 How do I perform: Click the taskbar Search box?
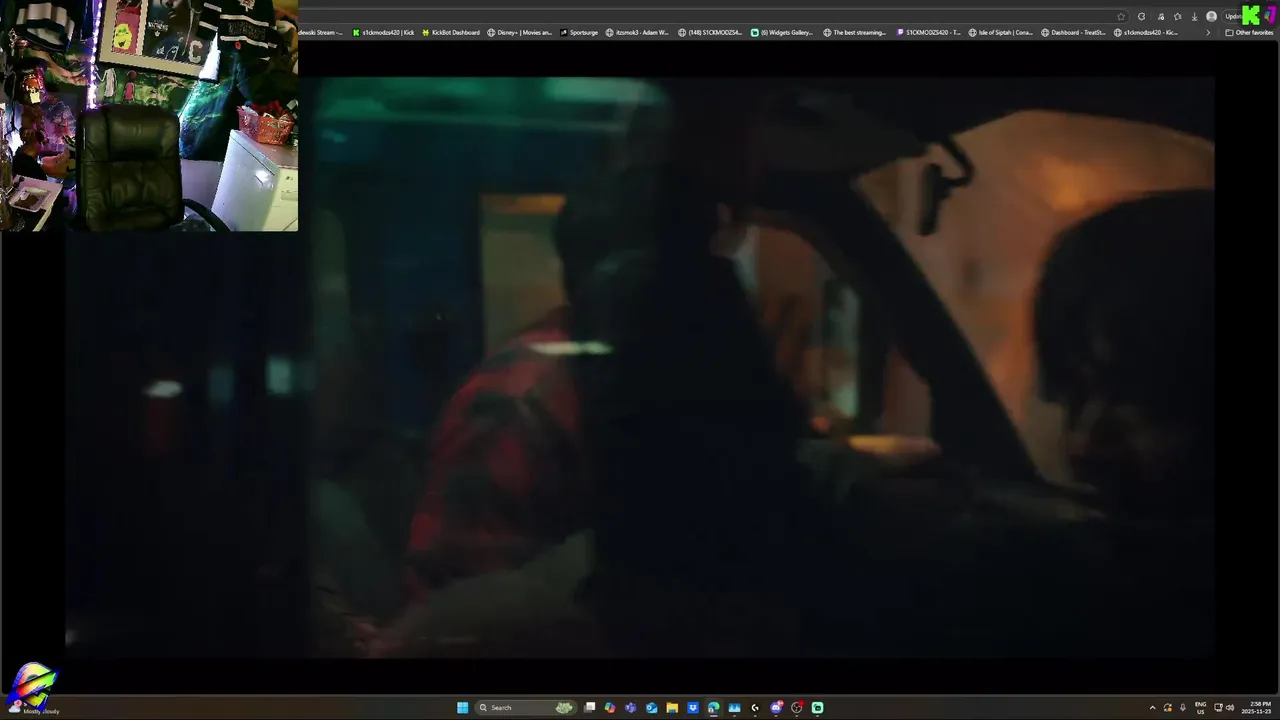tap(526, 708)
